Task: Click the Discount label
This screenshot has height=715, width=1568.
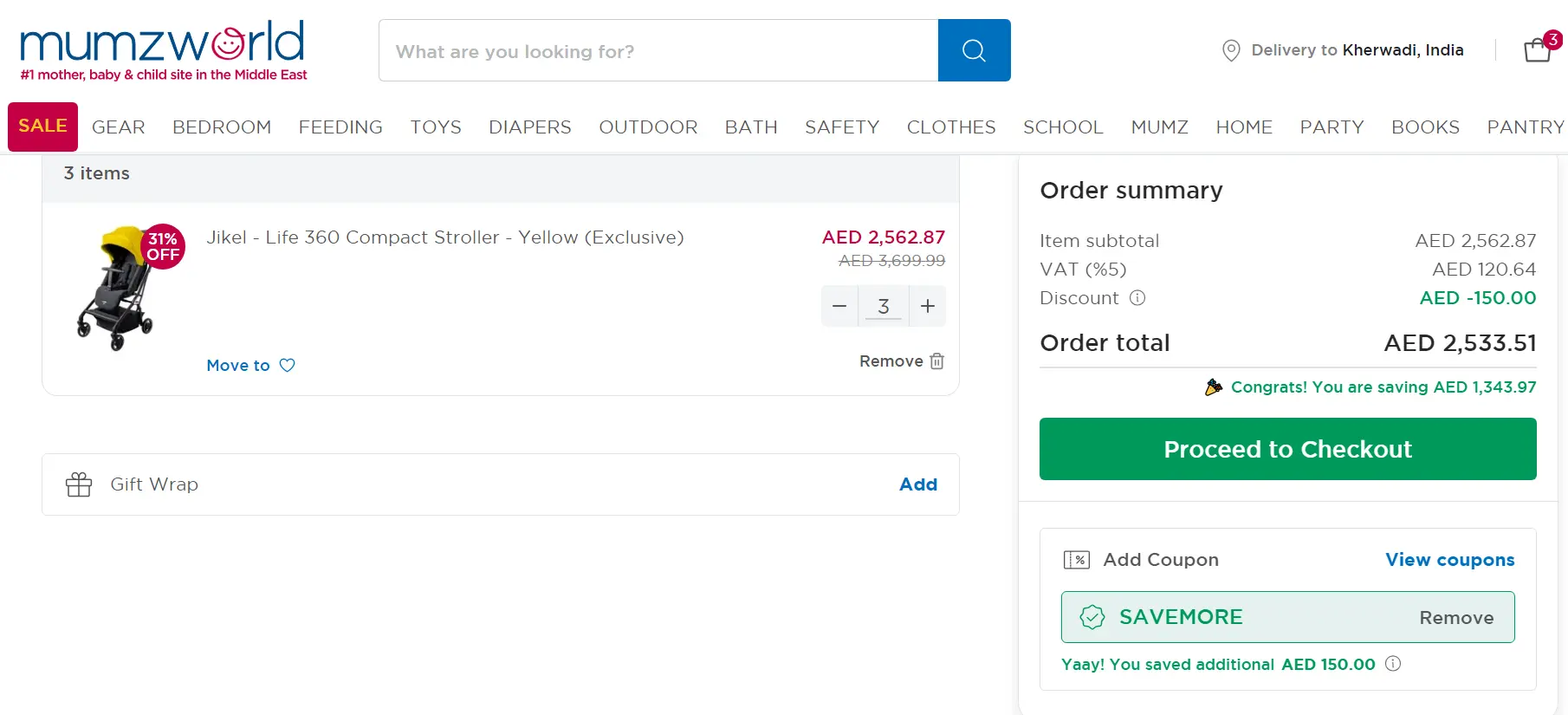Action: tap(1079, 298)
